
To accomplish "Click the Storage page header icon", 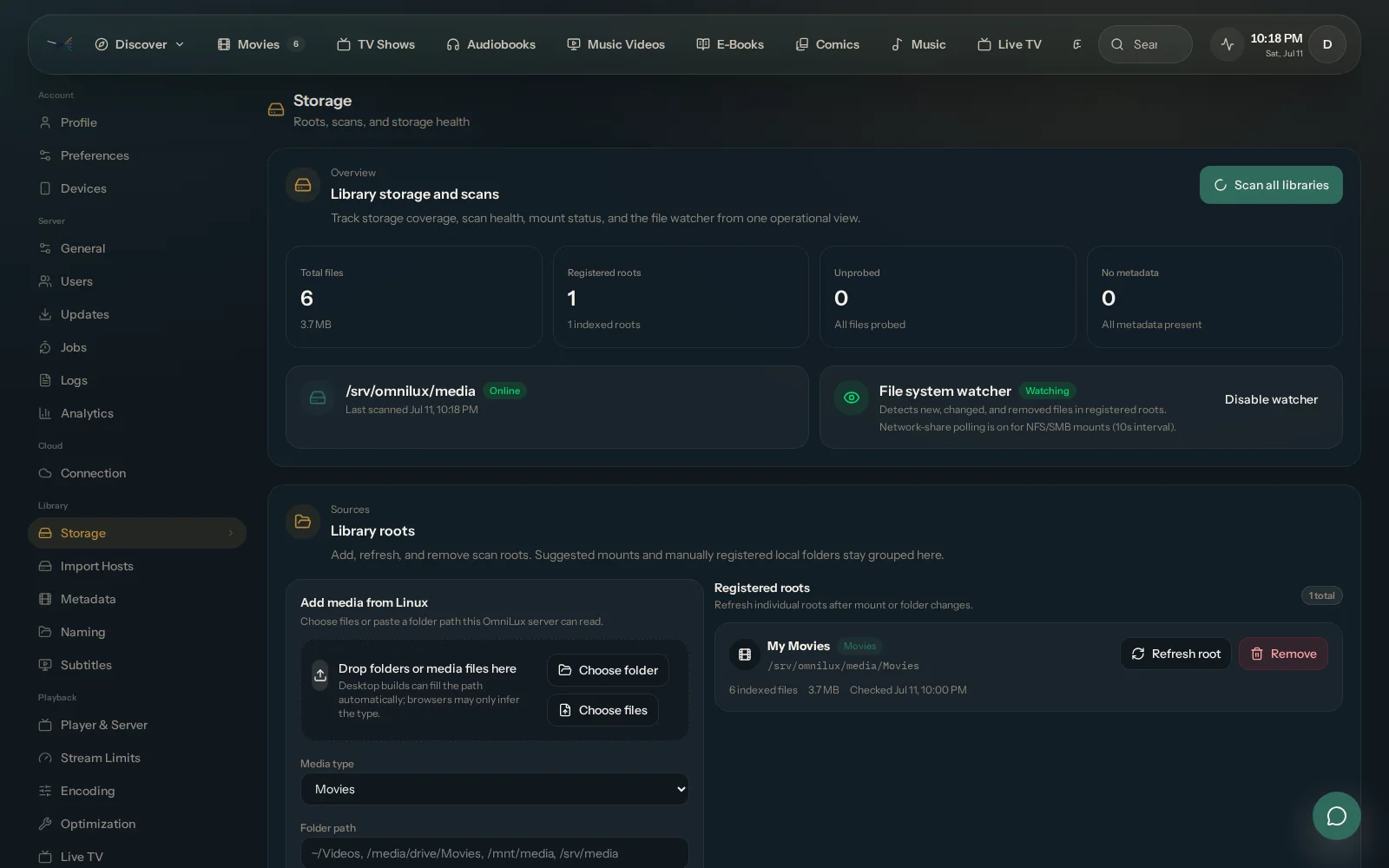I will pyautogui.click(x=276, y=109).
